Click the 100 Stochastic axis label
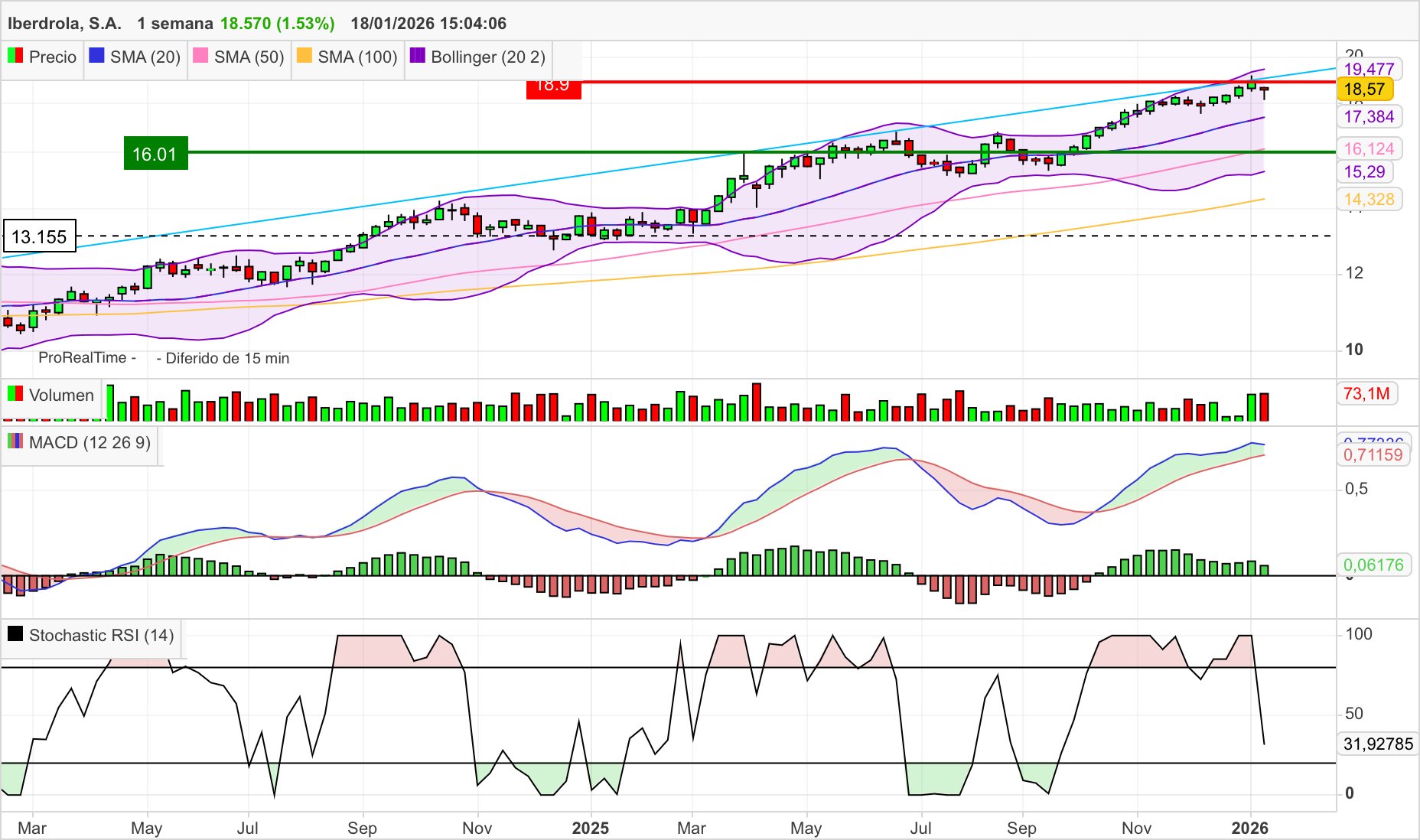This screenshot has width=1420, height=840. point(1359,634)
